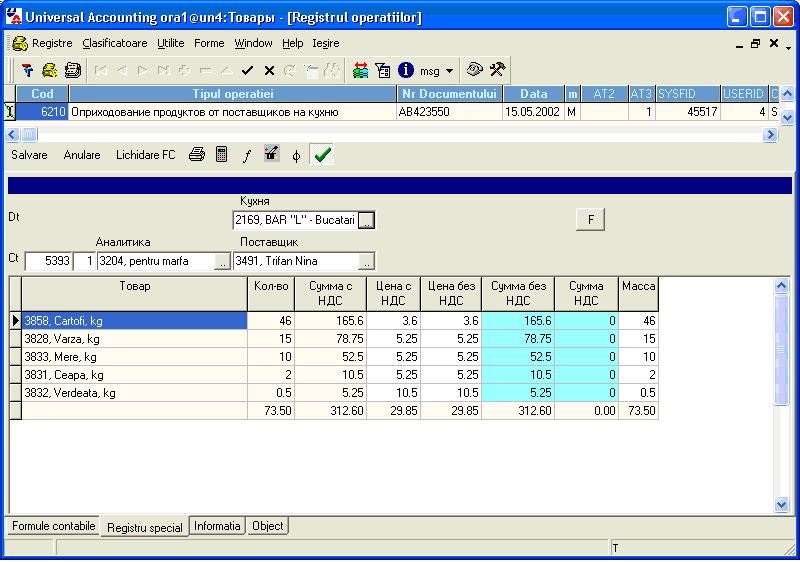This screenshot has height=562, width=800.
Task: Click down arrow of goods table scrollbar
Action: coord(781,504)
